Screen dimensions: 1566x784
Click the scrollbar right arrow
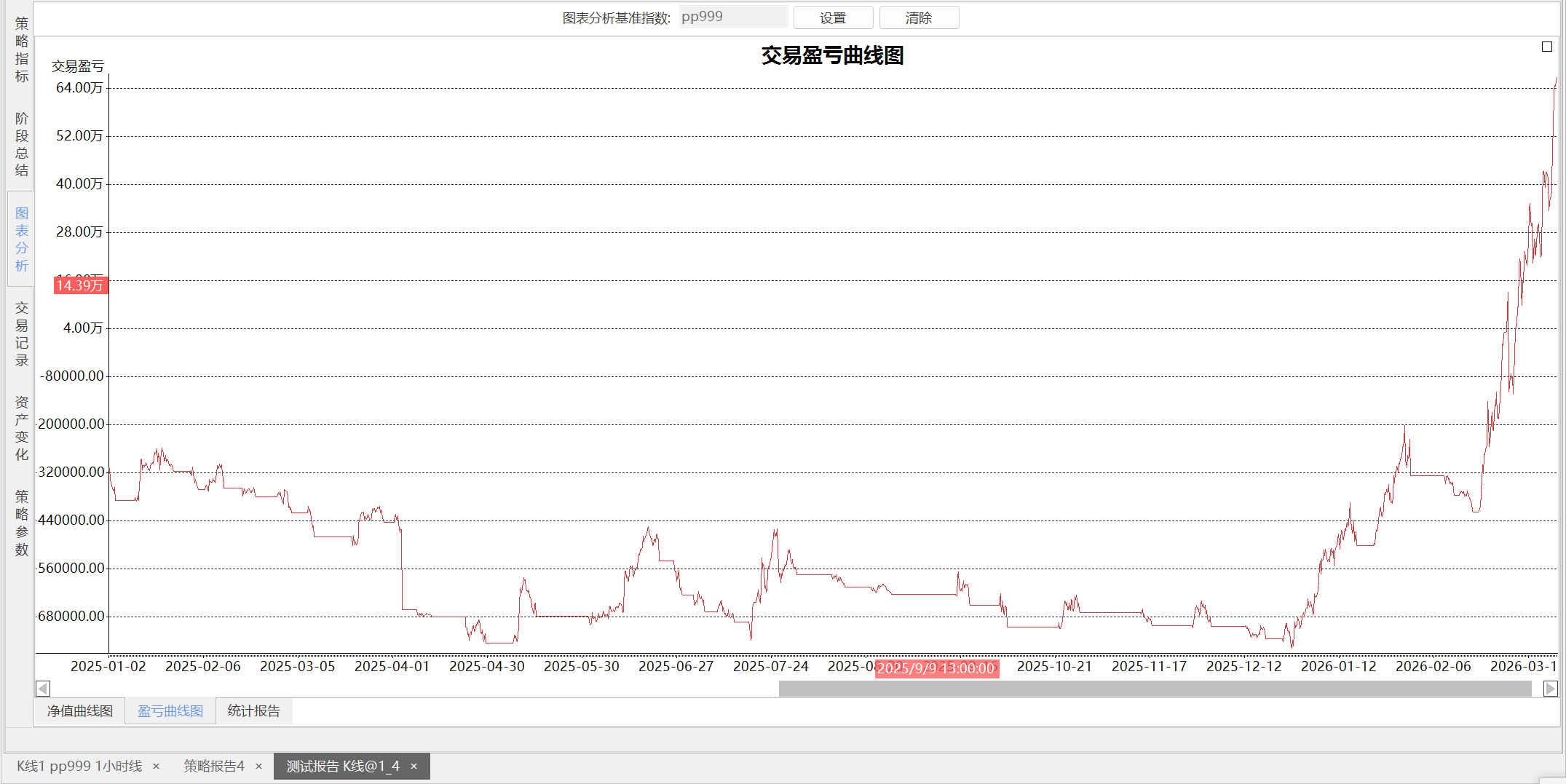[1550, 688]
